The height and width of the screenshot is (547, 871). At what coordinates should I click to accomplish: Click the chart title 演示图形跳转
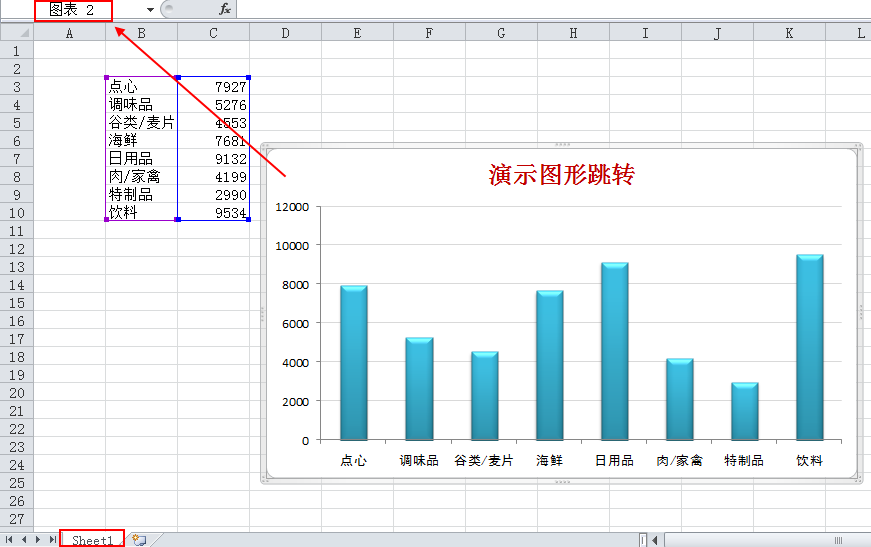coord(562,174)
